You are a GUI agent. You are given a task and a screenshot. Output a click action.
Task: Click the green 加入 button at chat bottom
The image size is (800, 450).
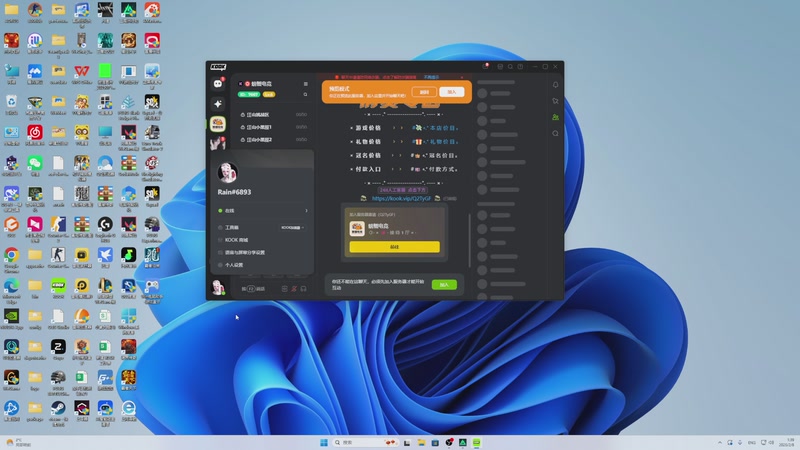pyautogui.click(x=444, y=285)
